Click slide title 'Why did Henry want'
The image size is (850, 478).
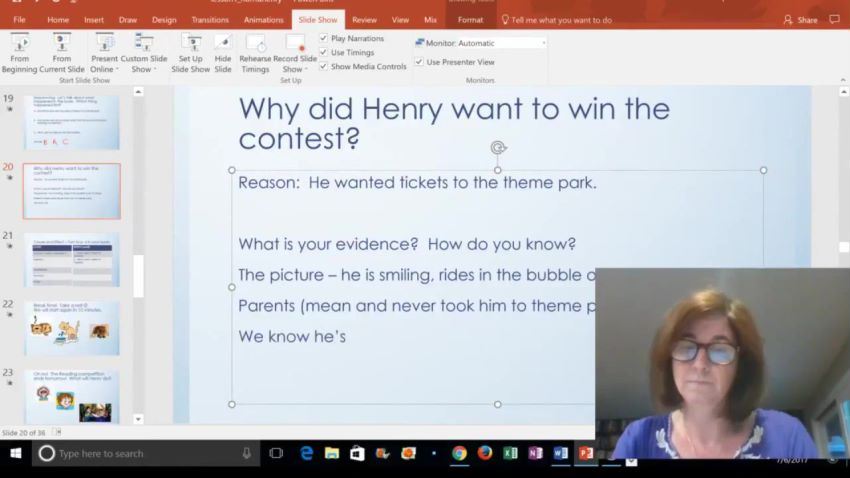pos(454,124)
